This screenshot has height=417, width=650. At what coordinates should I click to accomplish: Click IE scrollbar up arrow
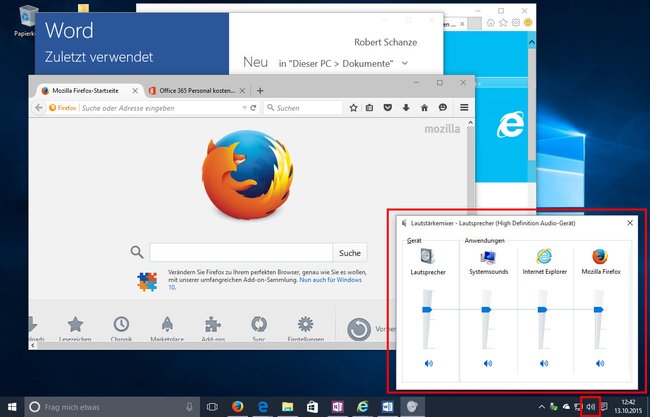[x=532, y=42]
